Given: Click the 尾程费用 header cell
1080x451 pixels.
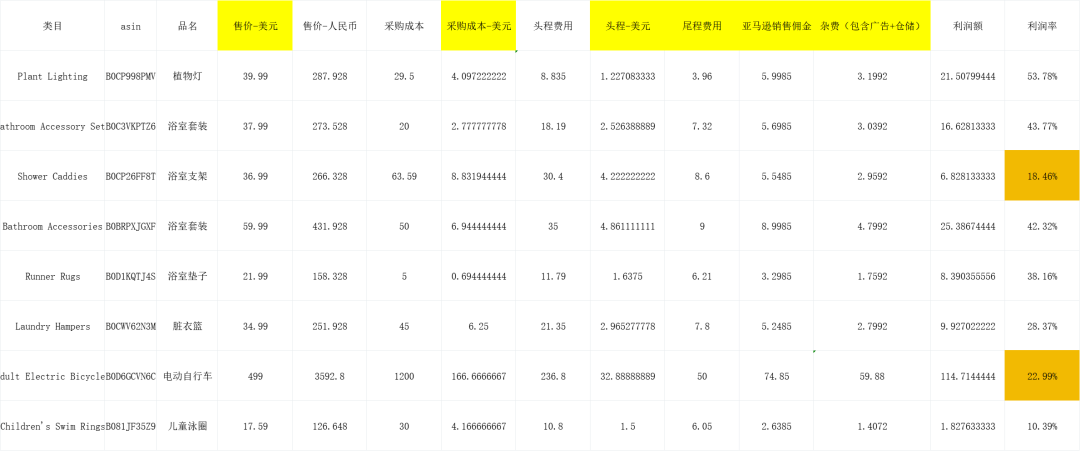Looking at the screenshot, I should pos(702,25).
